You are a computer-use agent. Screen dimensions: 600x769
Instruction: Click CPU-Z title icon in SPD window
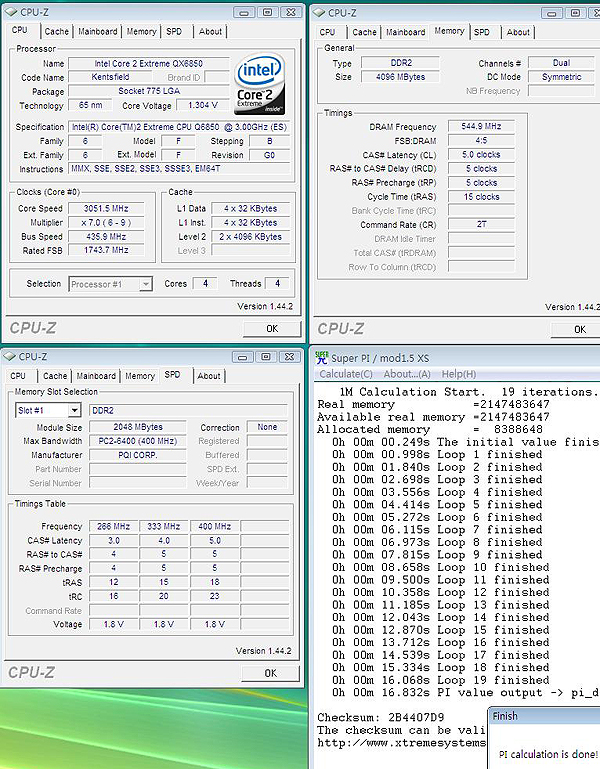10,357
